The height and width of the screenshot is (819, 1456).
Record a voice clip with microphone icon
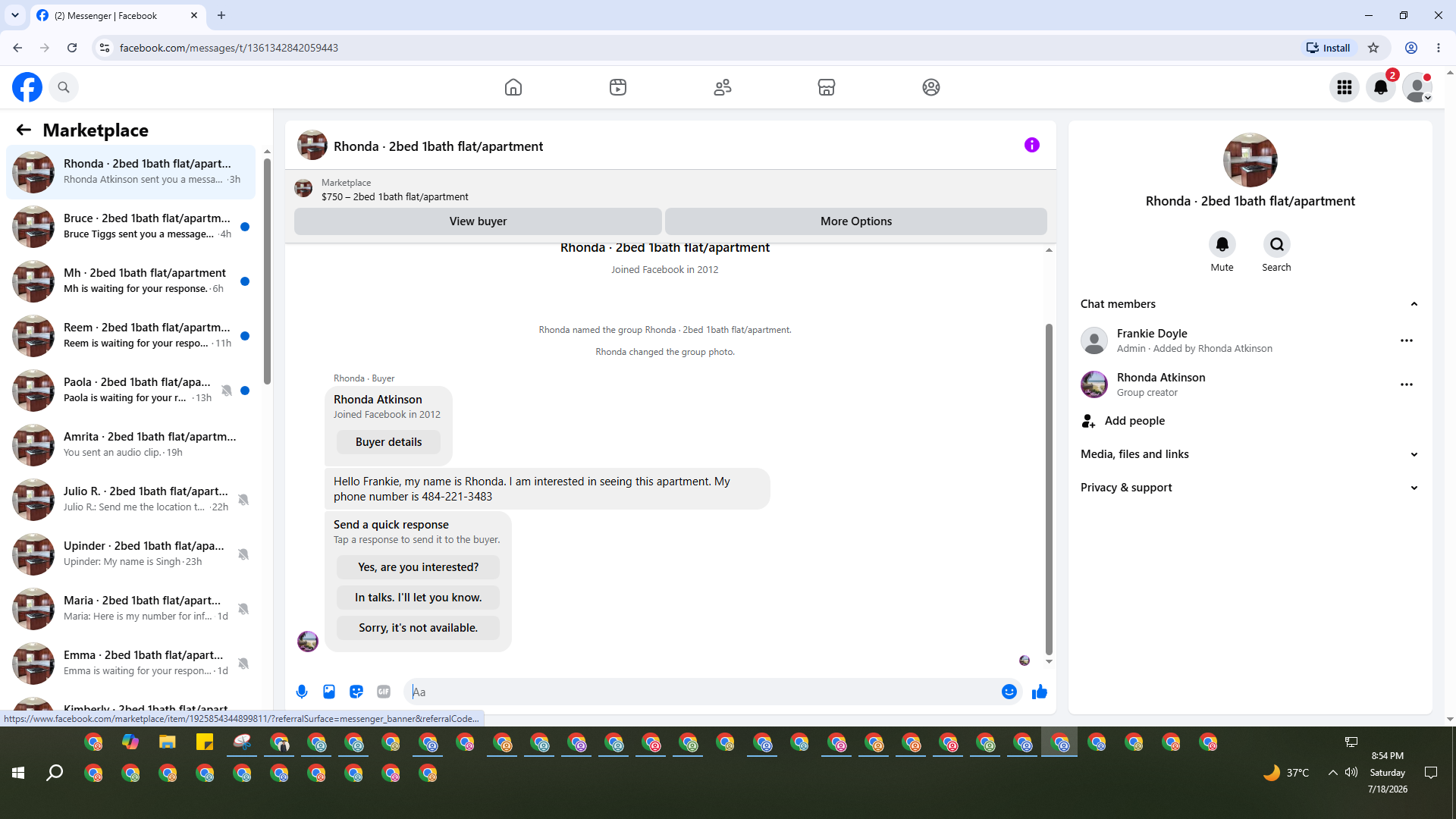click(302, 692)
